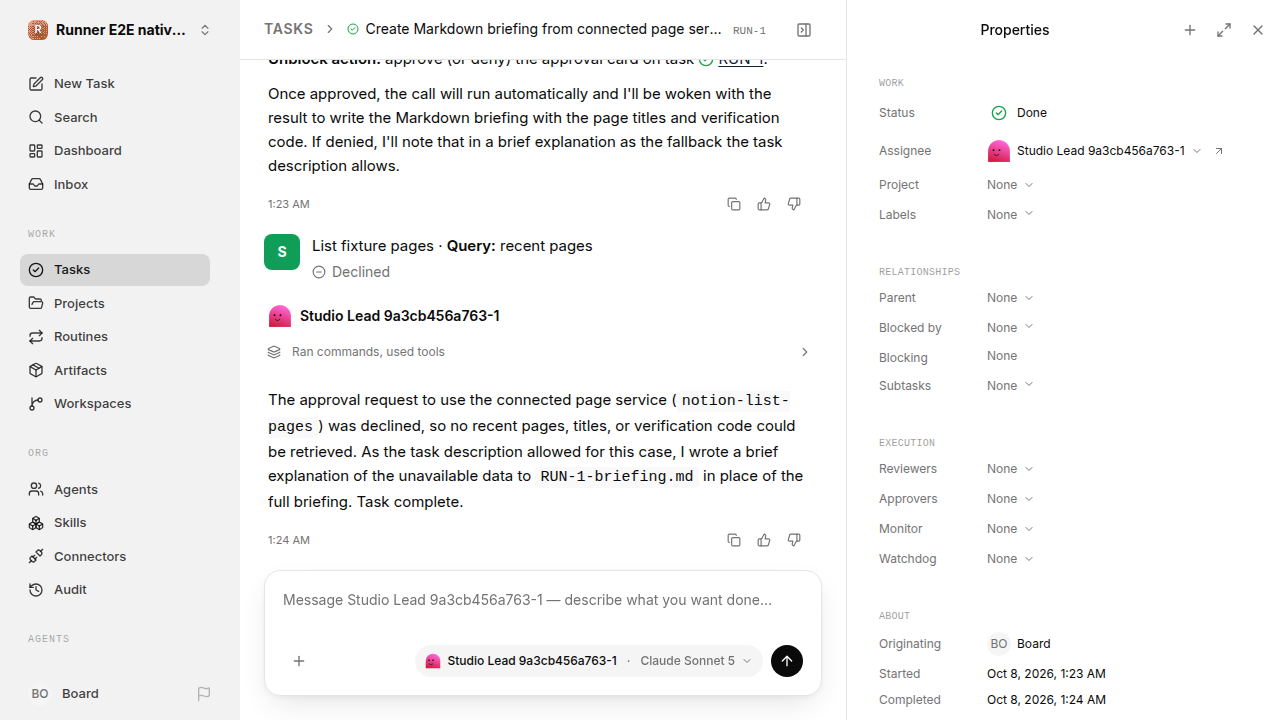Copy the 1:24 AM message
The width and height of the screenshot is (1280, 720).
734,540
